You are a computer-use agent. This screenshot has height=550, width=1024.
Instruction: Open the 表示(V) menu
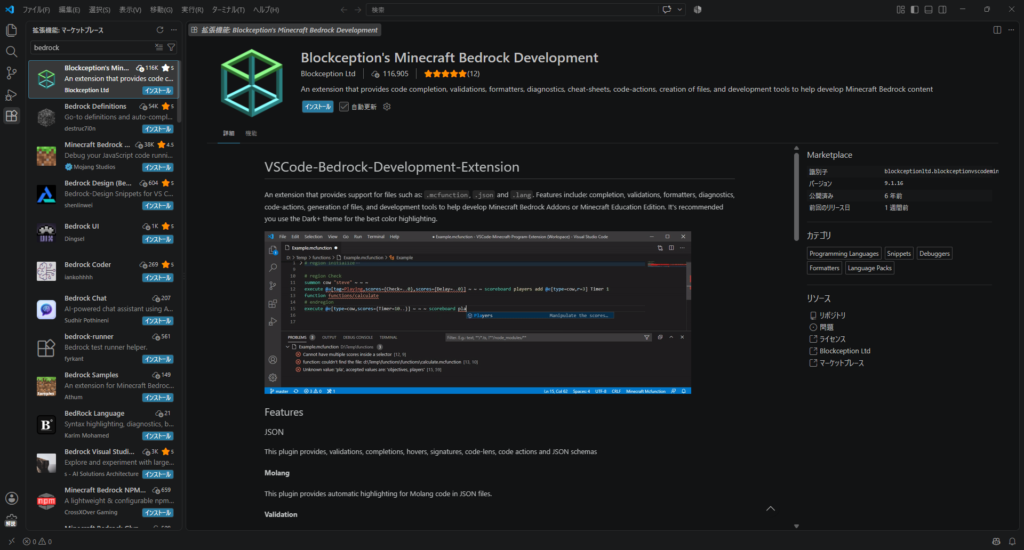pyautogui.click(x=130, y=10)
